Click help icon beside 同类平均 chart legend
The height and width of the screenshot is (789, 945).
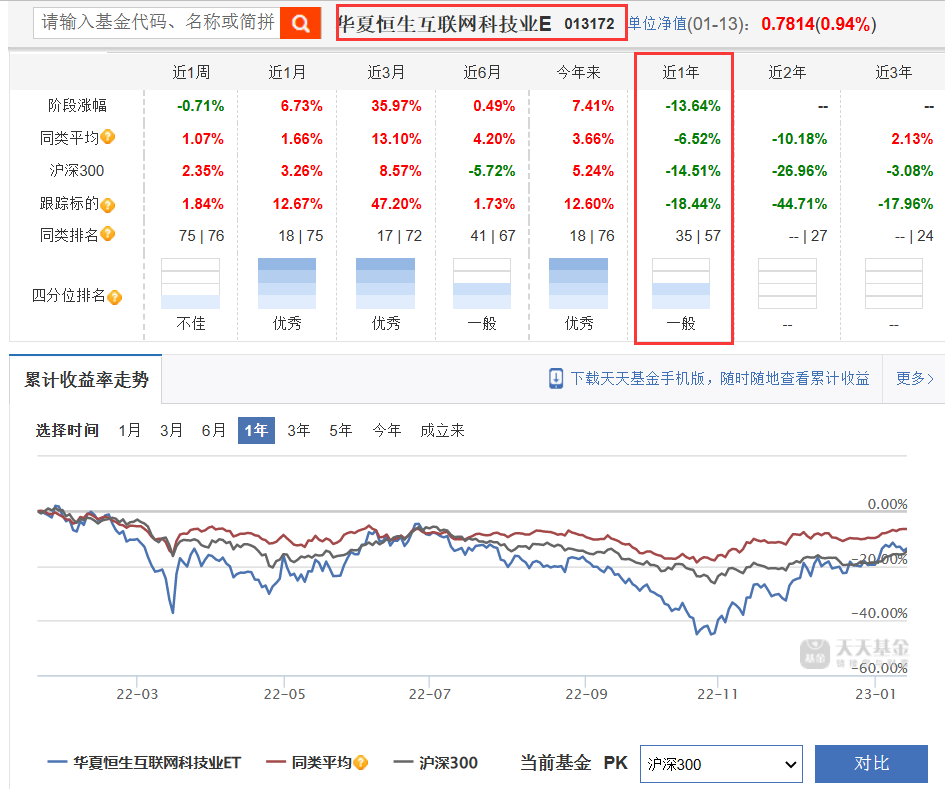click(360, 763)
